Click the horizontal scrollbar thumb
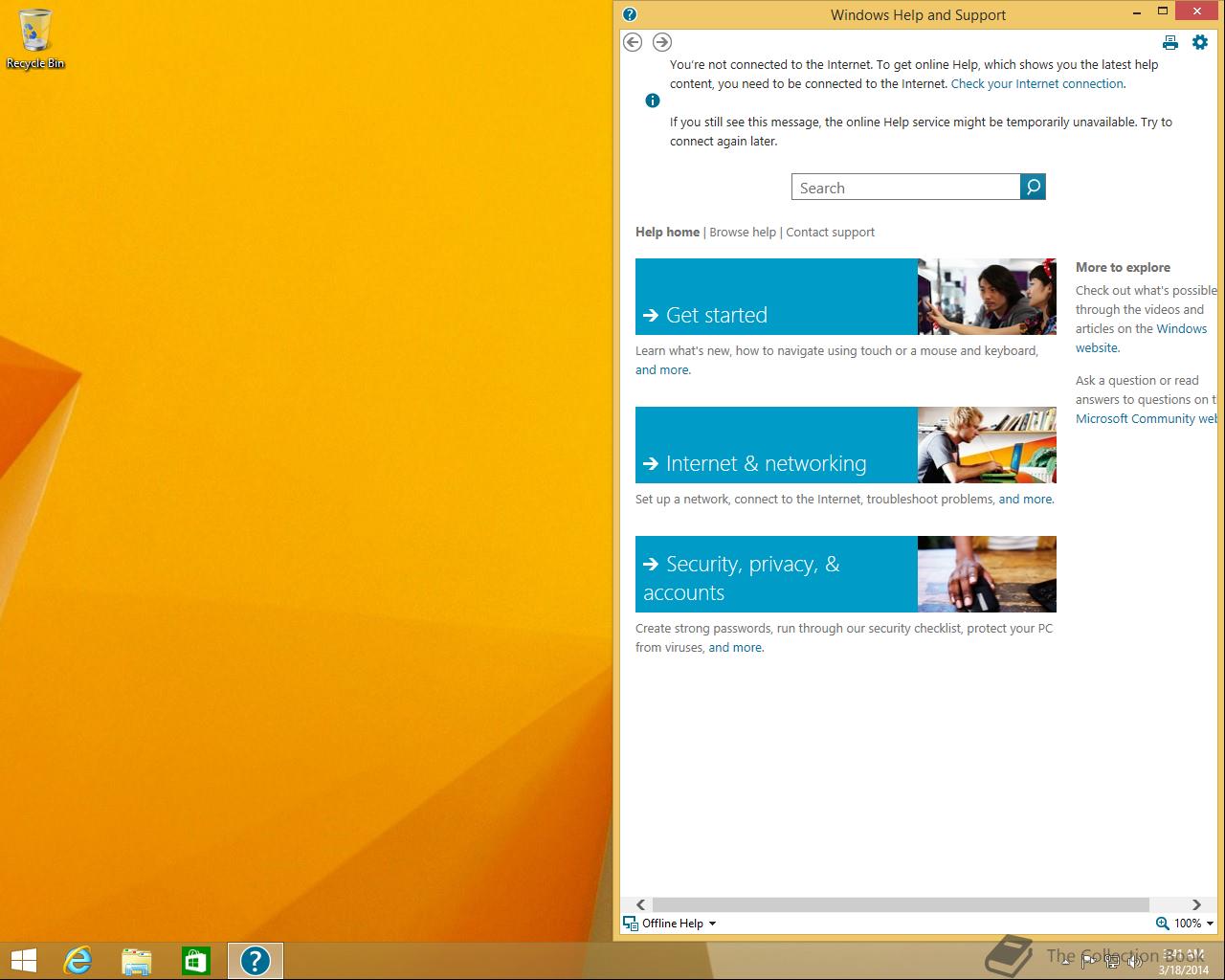This screenshot has width=1225, height=980. tap(901, 904)
